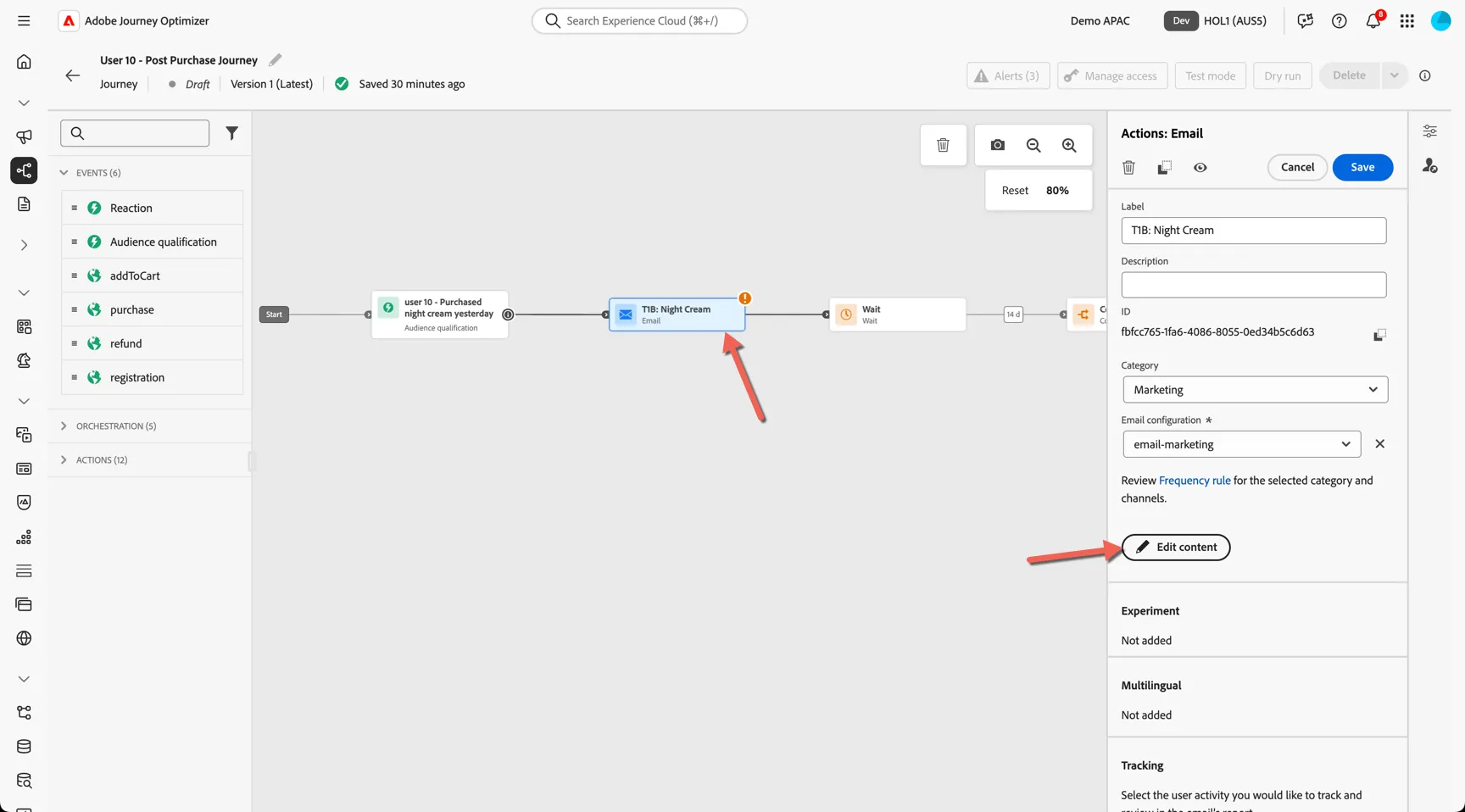Collapse the EVENTS section
1465x812 pixels.
64,172
